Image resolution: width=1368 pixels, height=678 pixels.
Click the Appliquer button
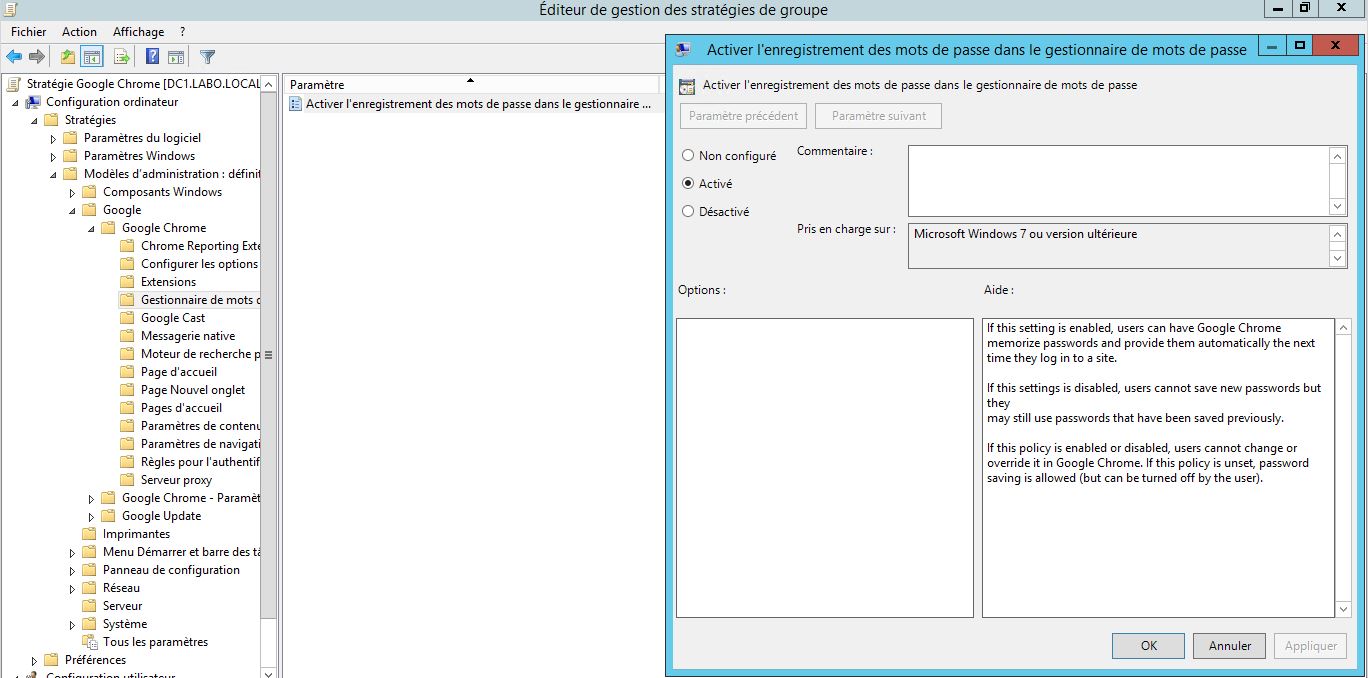pos(1311,646)
